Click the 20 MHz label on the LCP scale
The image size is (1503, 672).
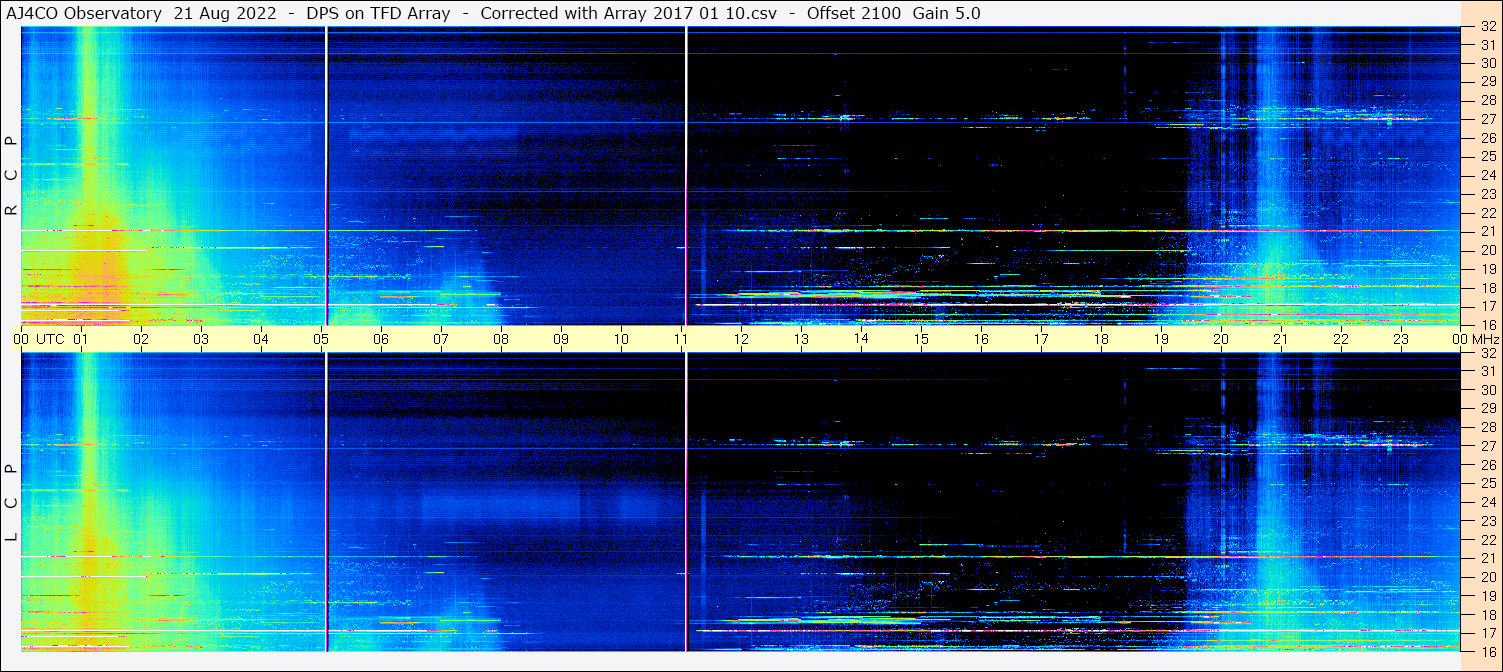pos(1487,577)
